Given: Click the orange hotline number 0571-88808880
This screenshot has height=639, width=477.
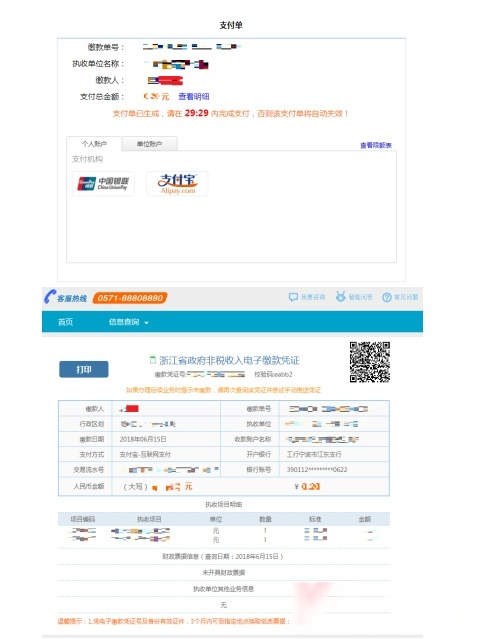Looking at the screenshot, I should [x=130, y=298].
